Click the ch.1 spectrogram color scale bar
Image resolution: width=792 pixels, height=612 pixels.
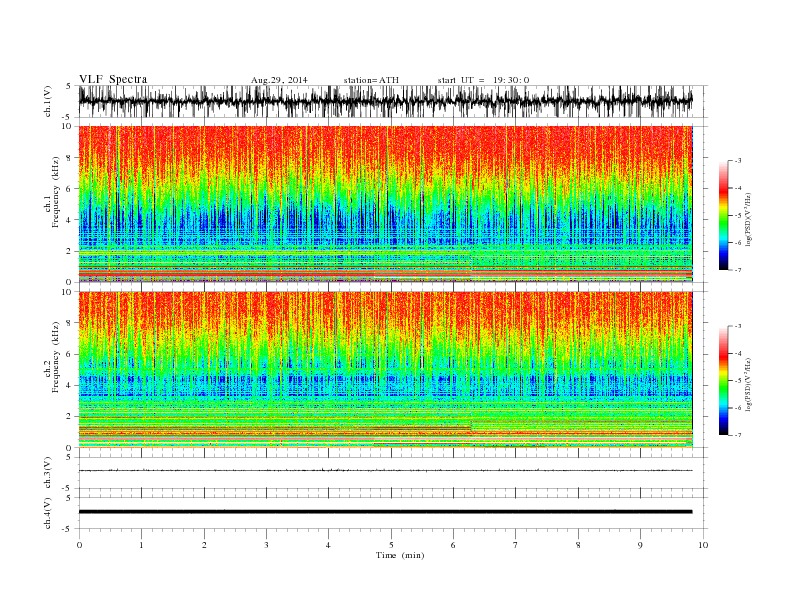tap(723, 215)
